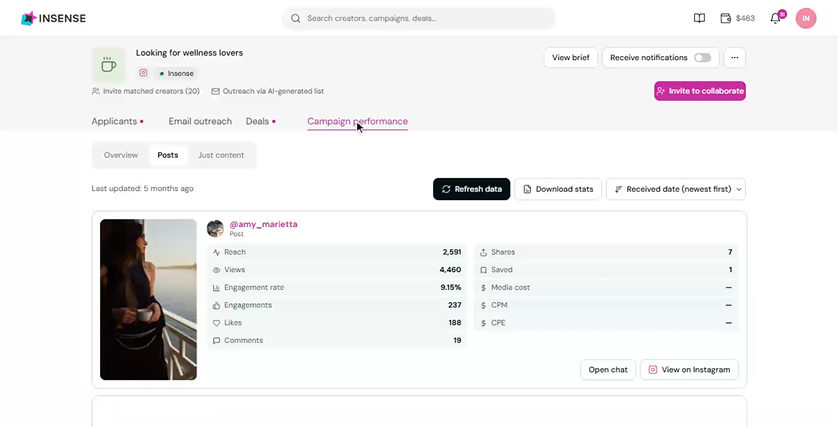
Task: Switch to the Email outreach tab
Action: coord(200,121)
